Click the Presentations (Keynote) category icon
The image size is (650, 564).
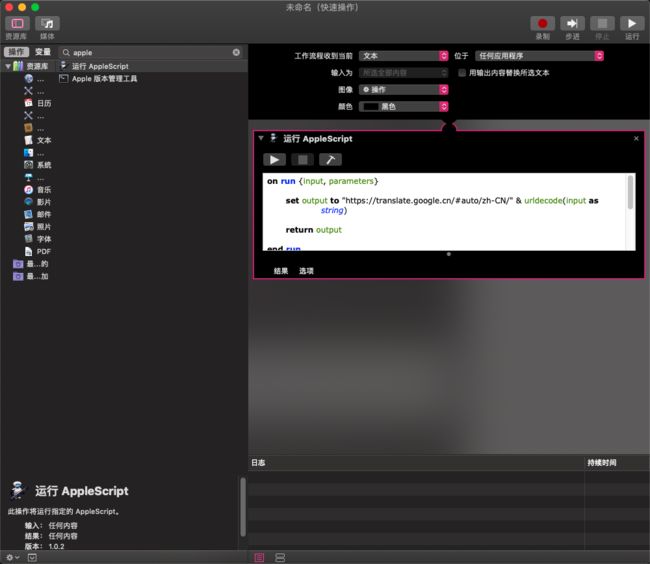coord(29,177)
